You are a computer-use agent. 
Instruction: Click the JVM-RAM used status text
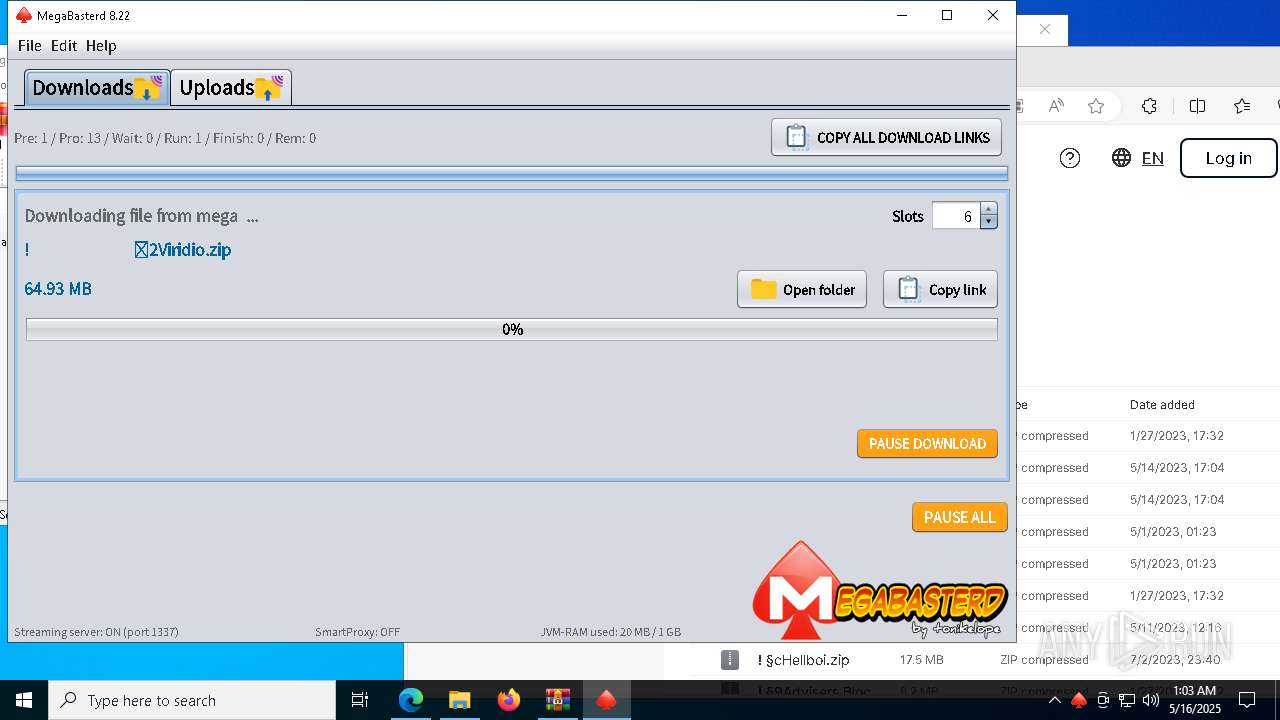pyautogui.click(x=610, y=632)
